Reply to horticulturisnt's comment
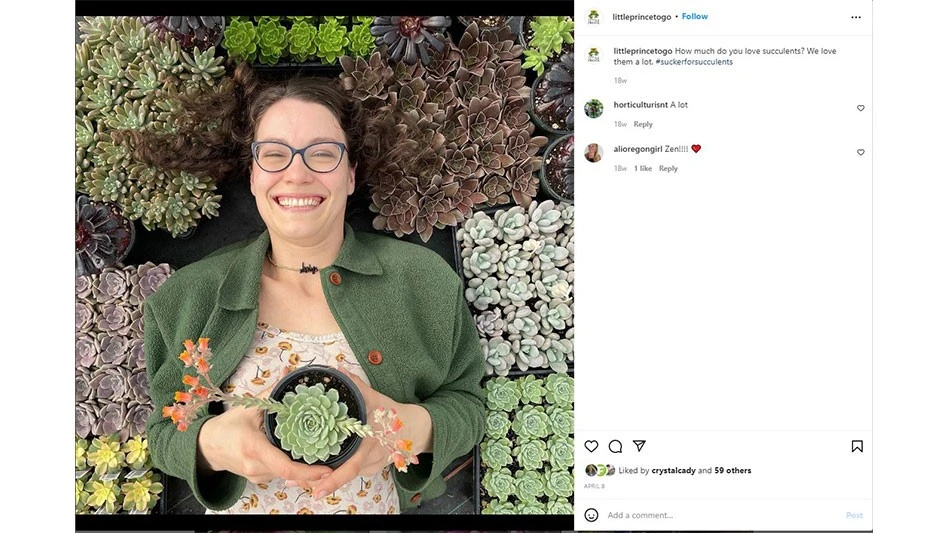The width and height of the screenshot is (948, 533). pos(643,124)
